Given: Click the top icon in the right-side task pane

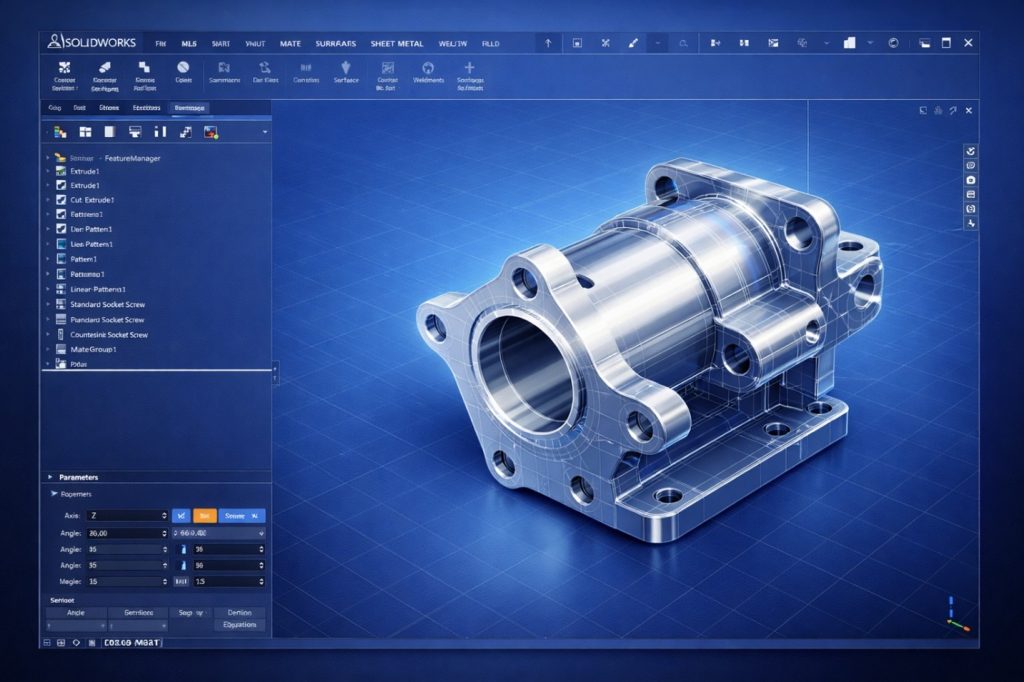Looking at the screenshot, I should tap(970, 150).
